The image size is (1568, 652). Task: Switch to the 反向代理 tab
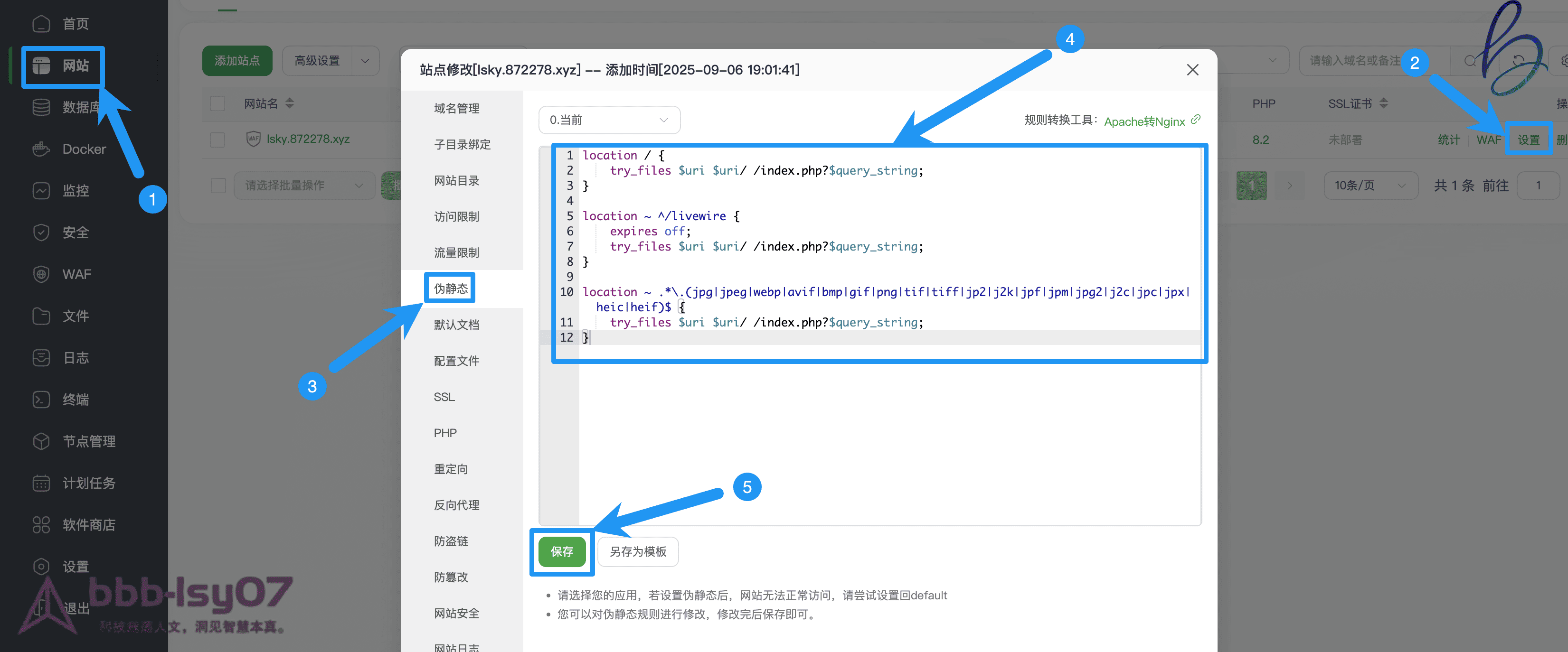coord(456,504)
